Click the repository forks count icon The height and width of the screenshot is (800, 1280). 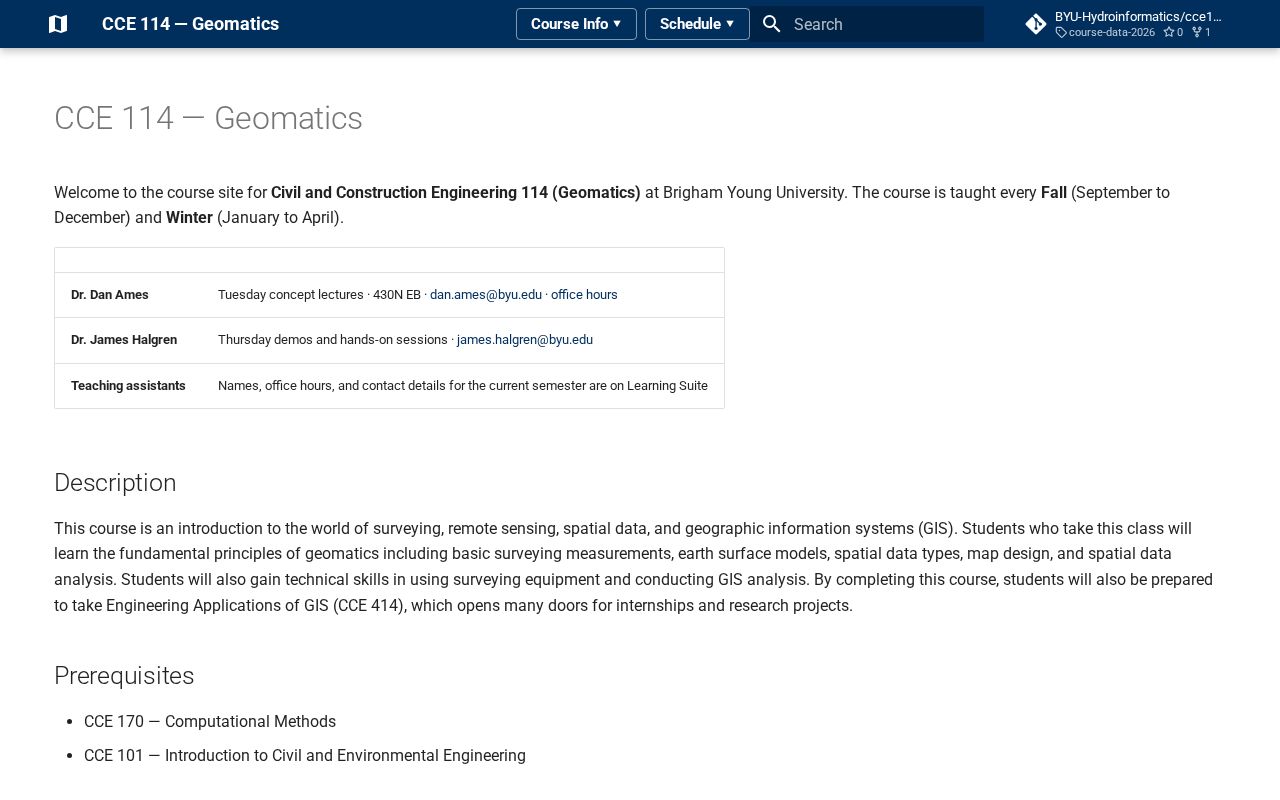point(1197,32)
